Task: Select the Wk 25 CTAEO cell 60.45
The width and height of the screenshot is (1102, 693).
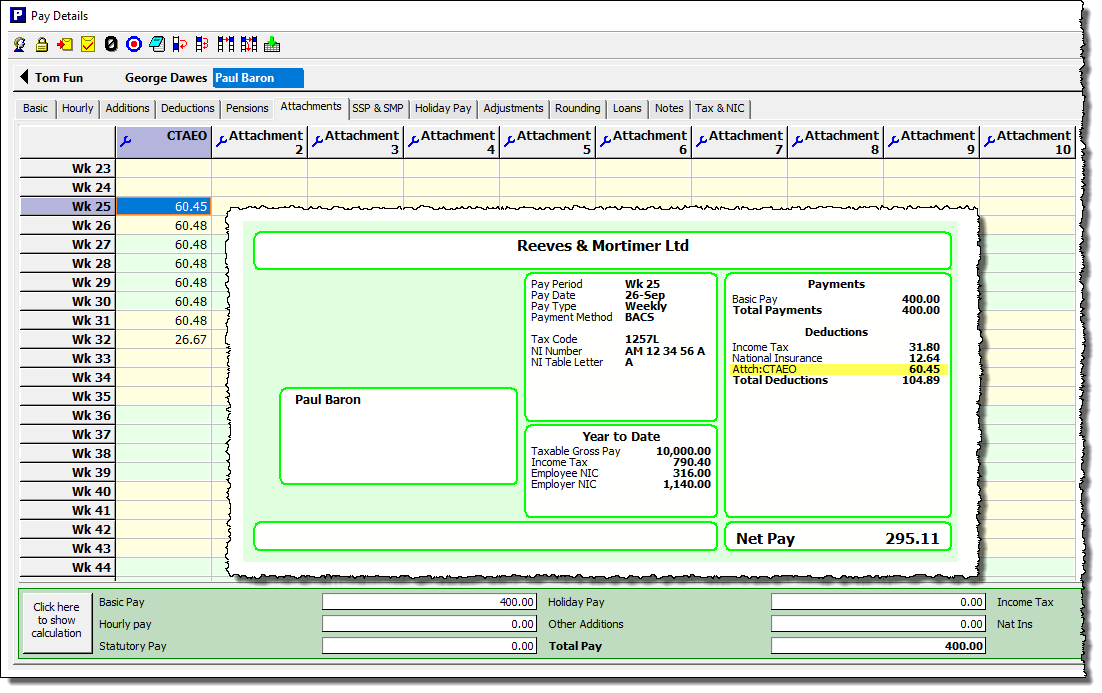Action: 164,207
